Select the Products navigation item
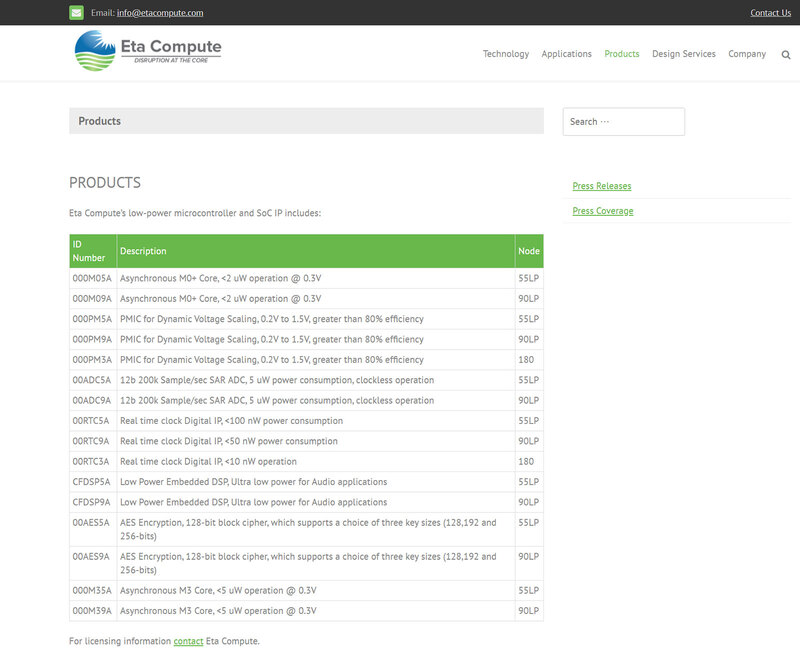This screenshot has width=800, height=671. (621, 54)
